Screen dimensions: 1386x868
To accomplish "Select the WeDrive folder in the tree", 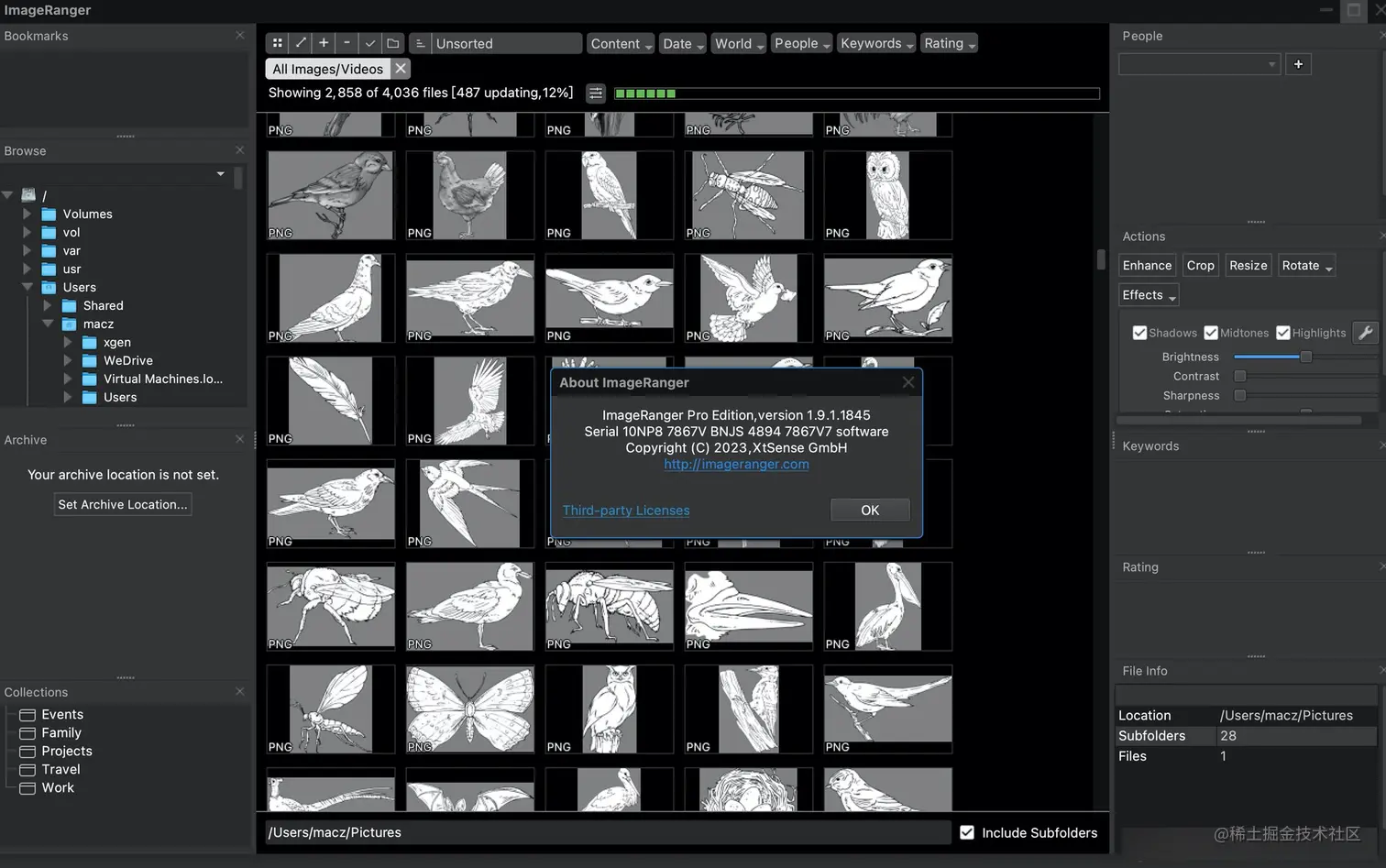I will click(x=127, y=361).
